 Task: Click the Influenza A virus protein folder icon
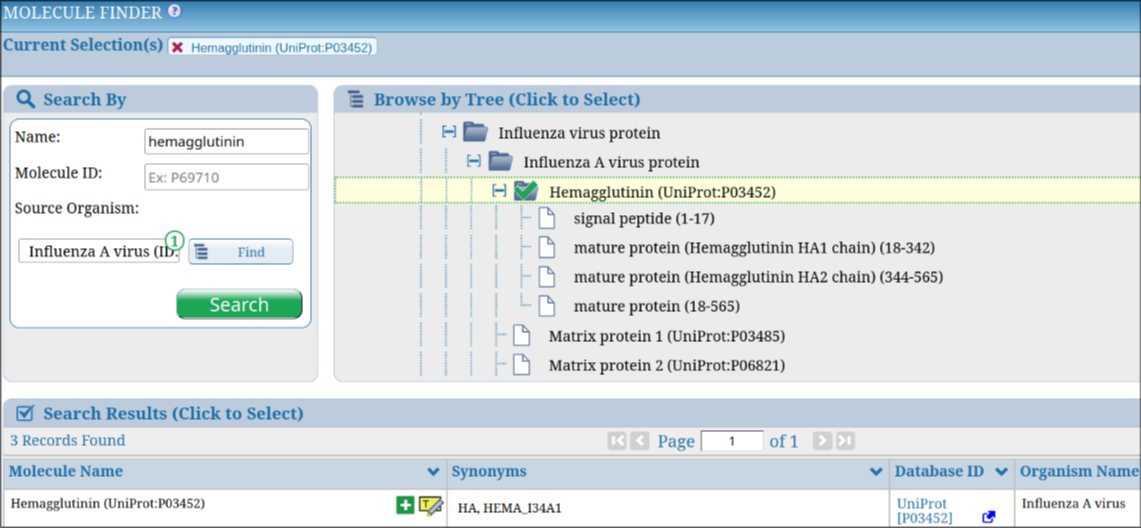point(500,162)
